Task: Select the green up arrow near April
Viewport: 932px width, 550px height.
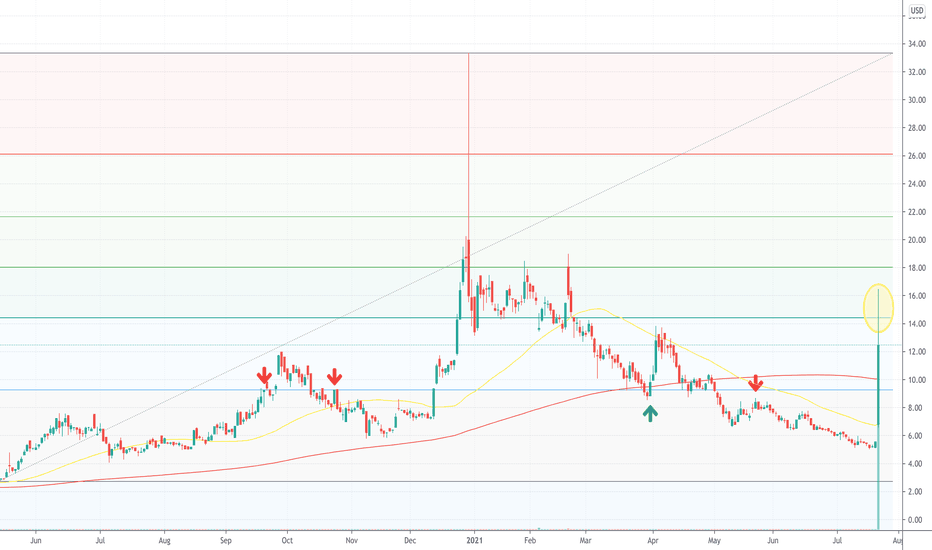Action: [650, 414]
